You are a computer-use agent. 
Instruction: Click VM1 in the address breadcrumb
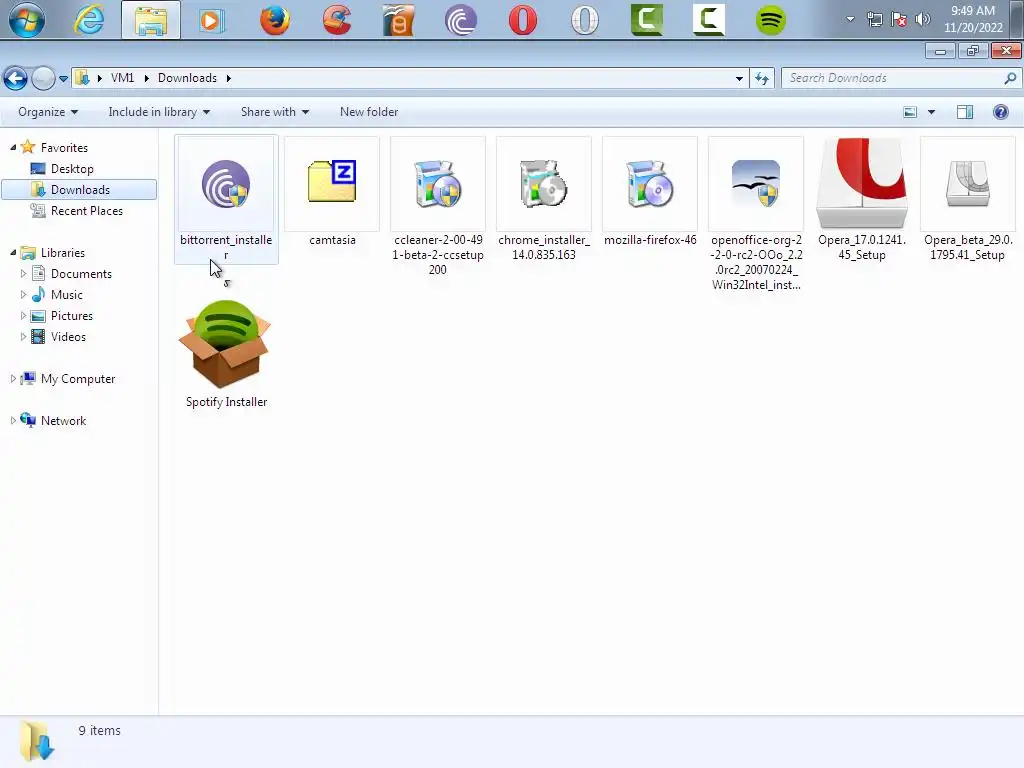click(x=123, y=78)
